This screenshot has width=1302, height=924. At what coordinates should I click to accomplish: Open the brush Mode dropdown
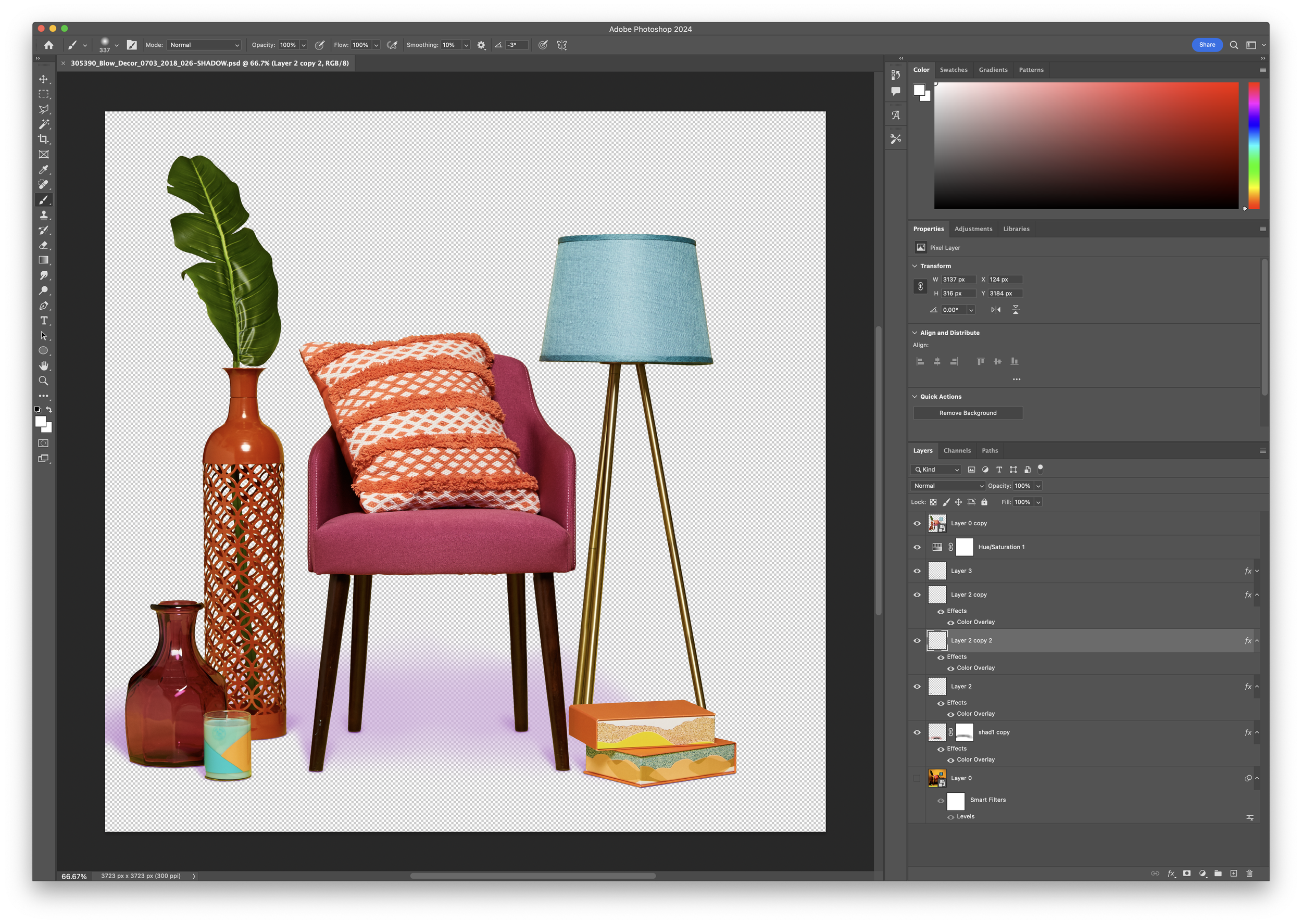click(x=204, y=45)
